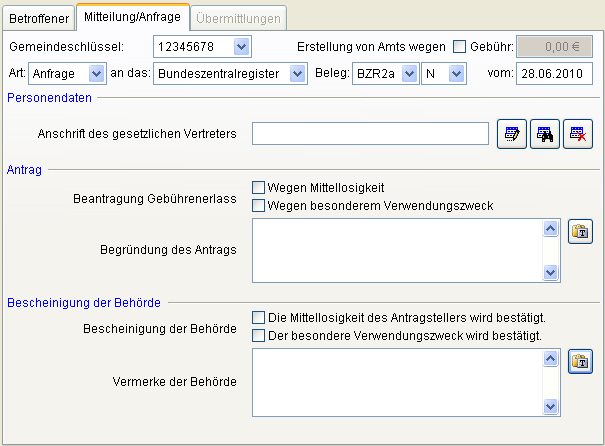Expand the Bundeszentralregister dropdown
Screen dimensions: 605x446
pyautogui.click(x=296, y=73)
